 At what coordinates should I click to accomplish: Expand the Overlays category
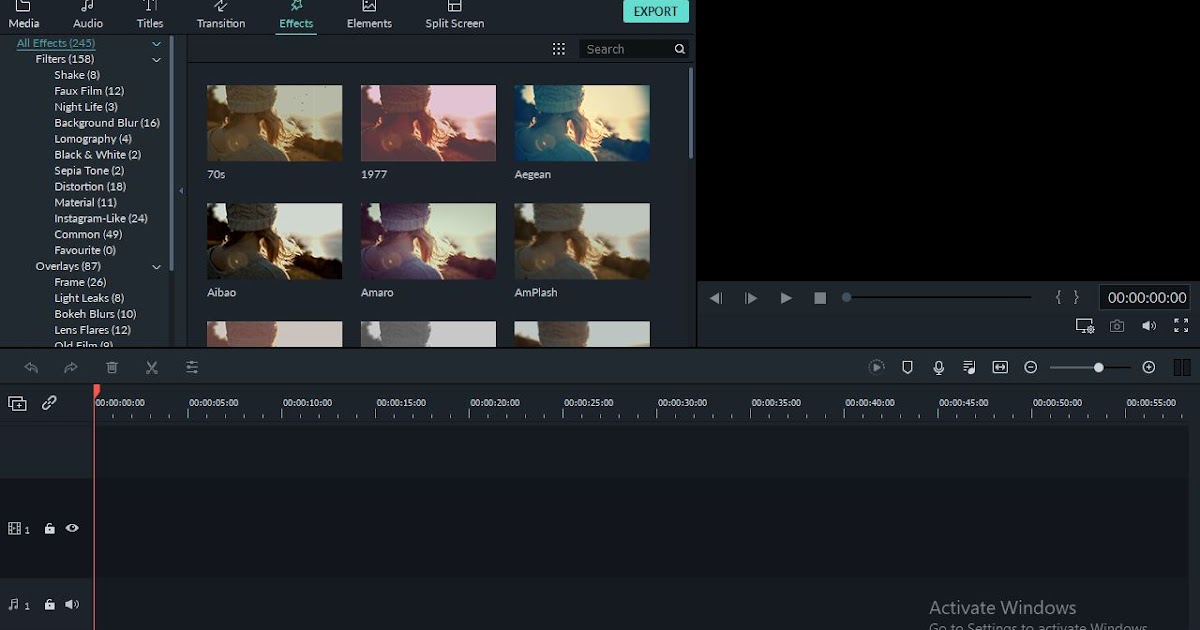click(x=156, y=267)
